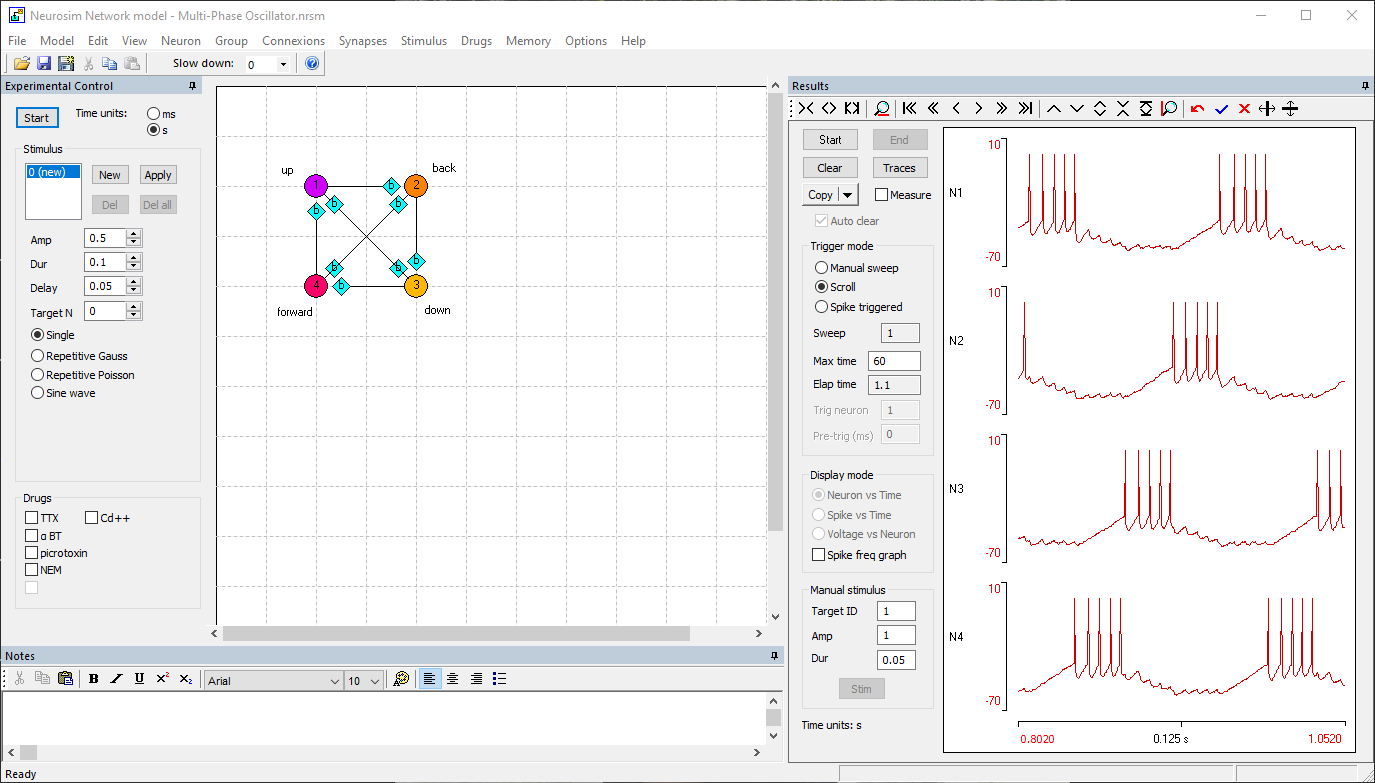
Task: Open the Slow down dropdown
Action: [283, 65]
